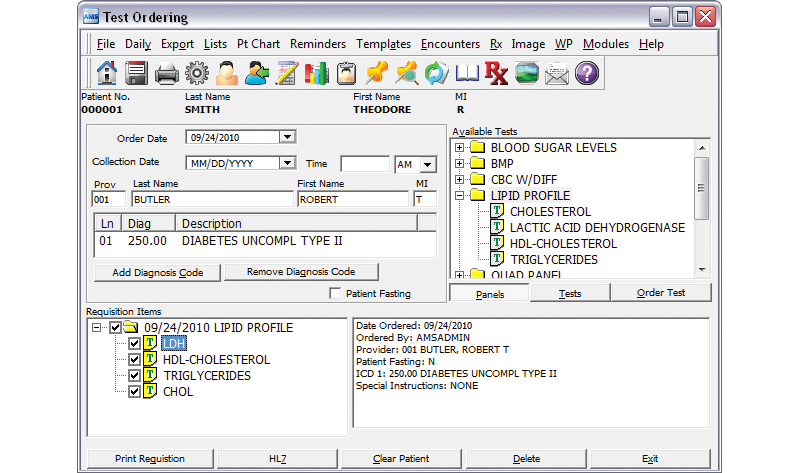Click the Add Diagnosis Code button
The height and width of the screenshot is (473, 800).
[157, 272]
